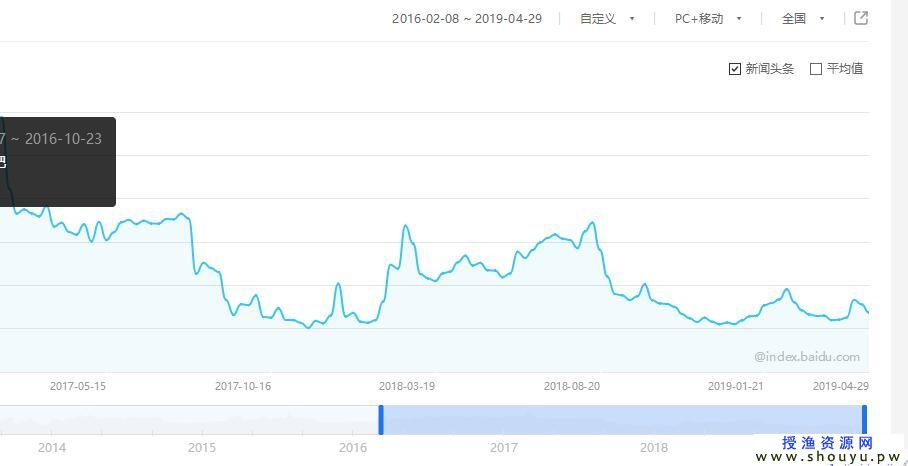908x466 pixels.
Task: Click the 2017 label in the overview timeline
Action: [504, 447]
